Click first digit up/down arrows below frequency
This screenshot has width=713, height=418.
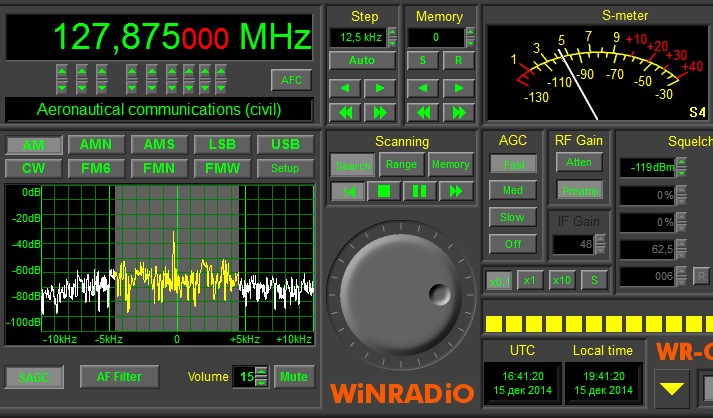point(62,79)
